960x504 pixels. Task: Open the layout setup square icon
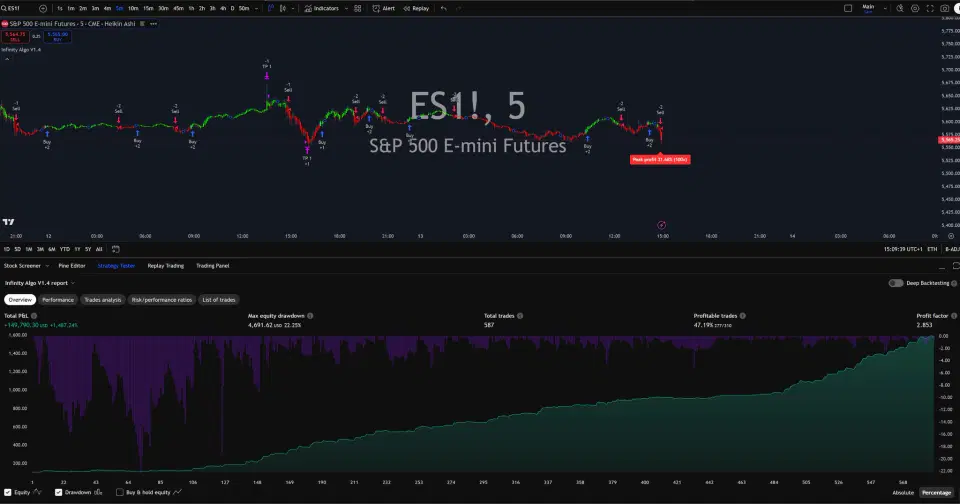[x=848, y=9]
